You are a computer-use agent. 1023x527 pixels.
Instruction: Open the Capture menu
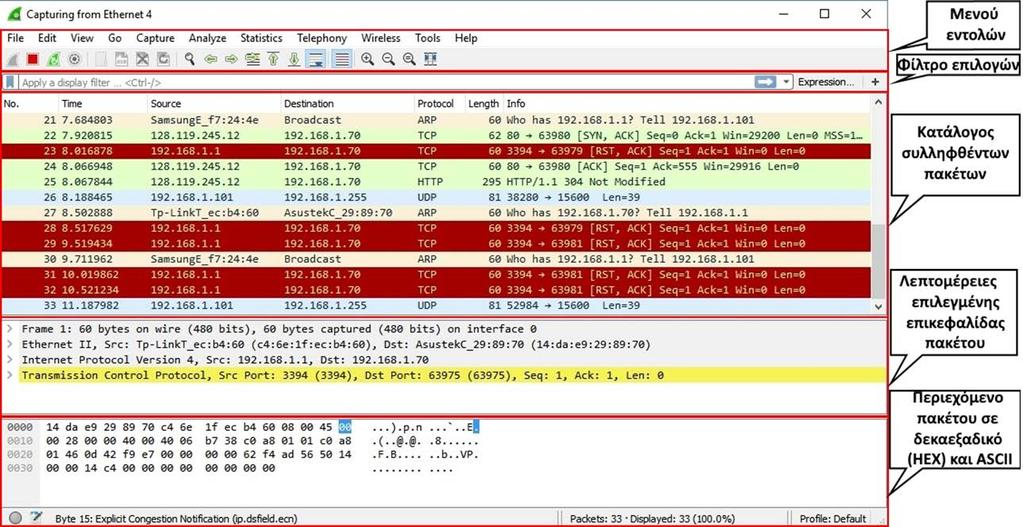pos(155,38)
